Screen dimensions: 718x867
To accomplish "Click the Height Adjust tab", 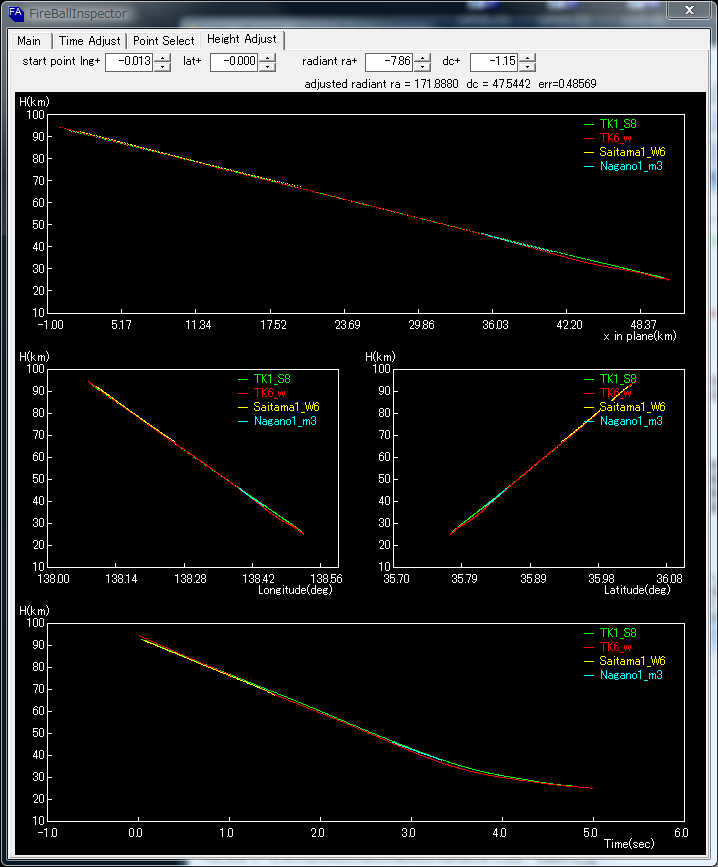I will [242, 40].
